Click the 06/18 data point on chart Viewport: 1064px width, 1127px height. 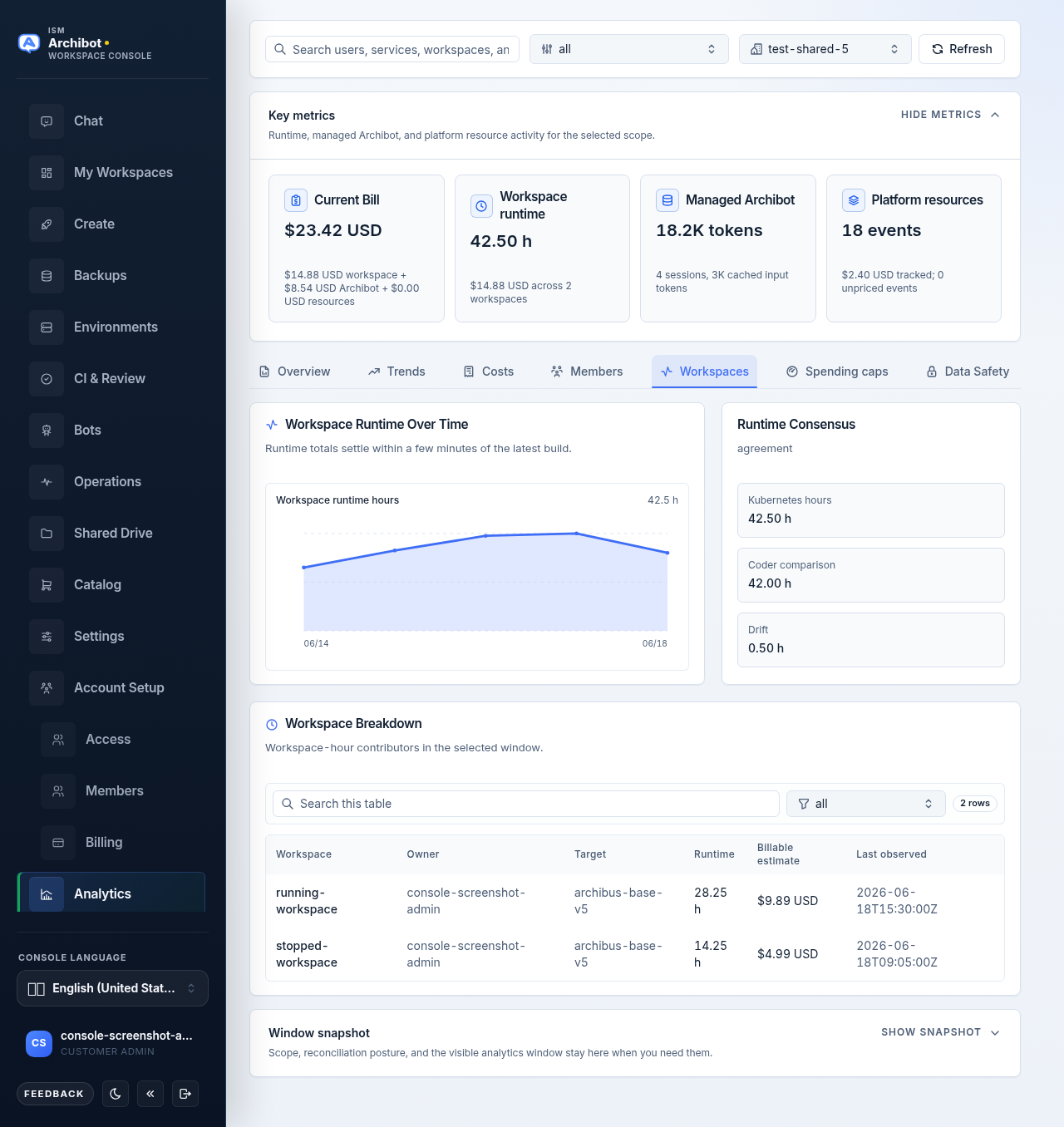click(667, 553)
